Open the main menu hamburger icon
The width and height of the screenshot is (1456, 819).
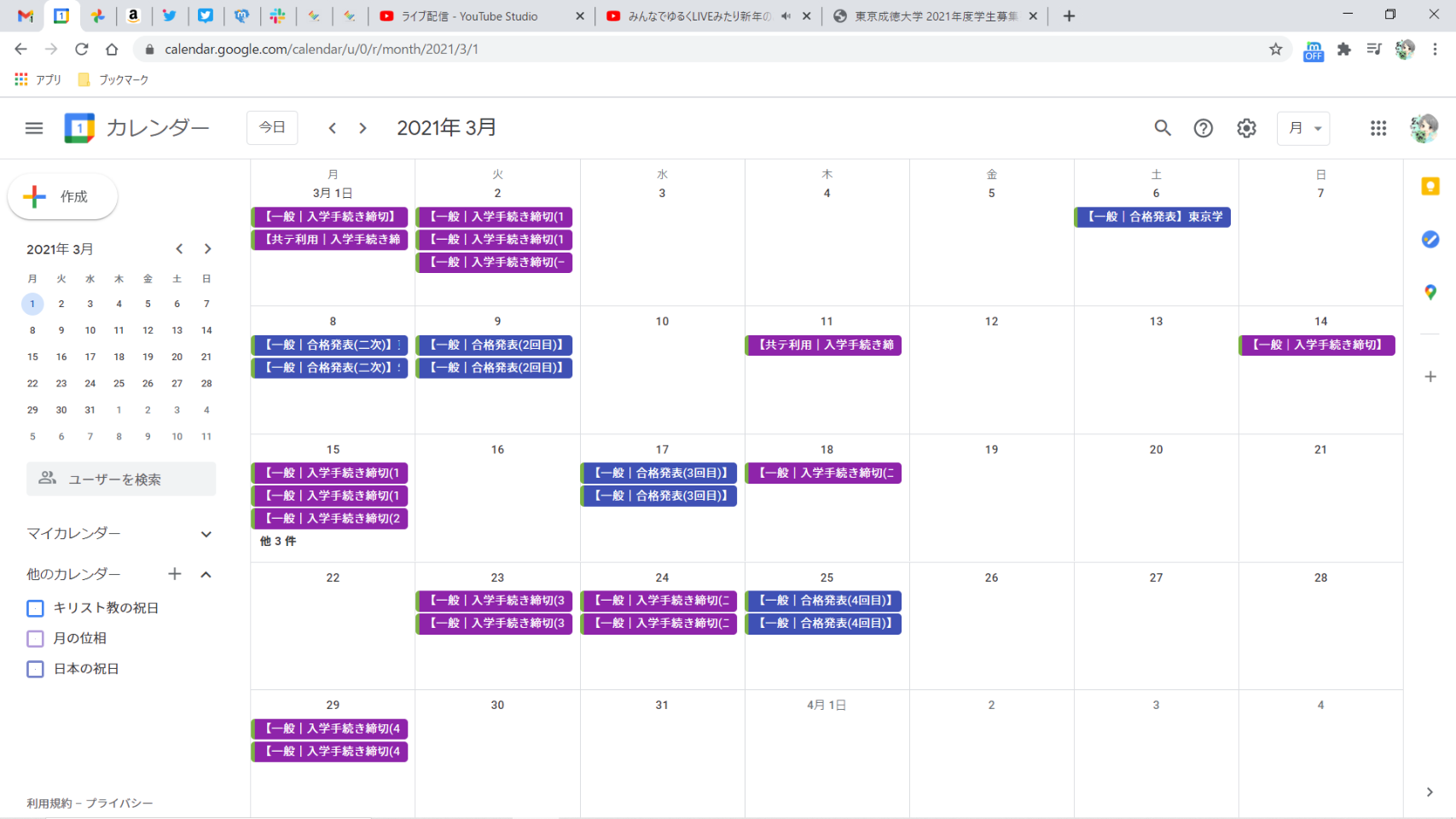(x=34, y=128)
